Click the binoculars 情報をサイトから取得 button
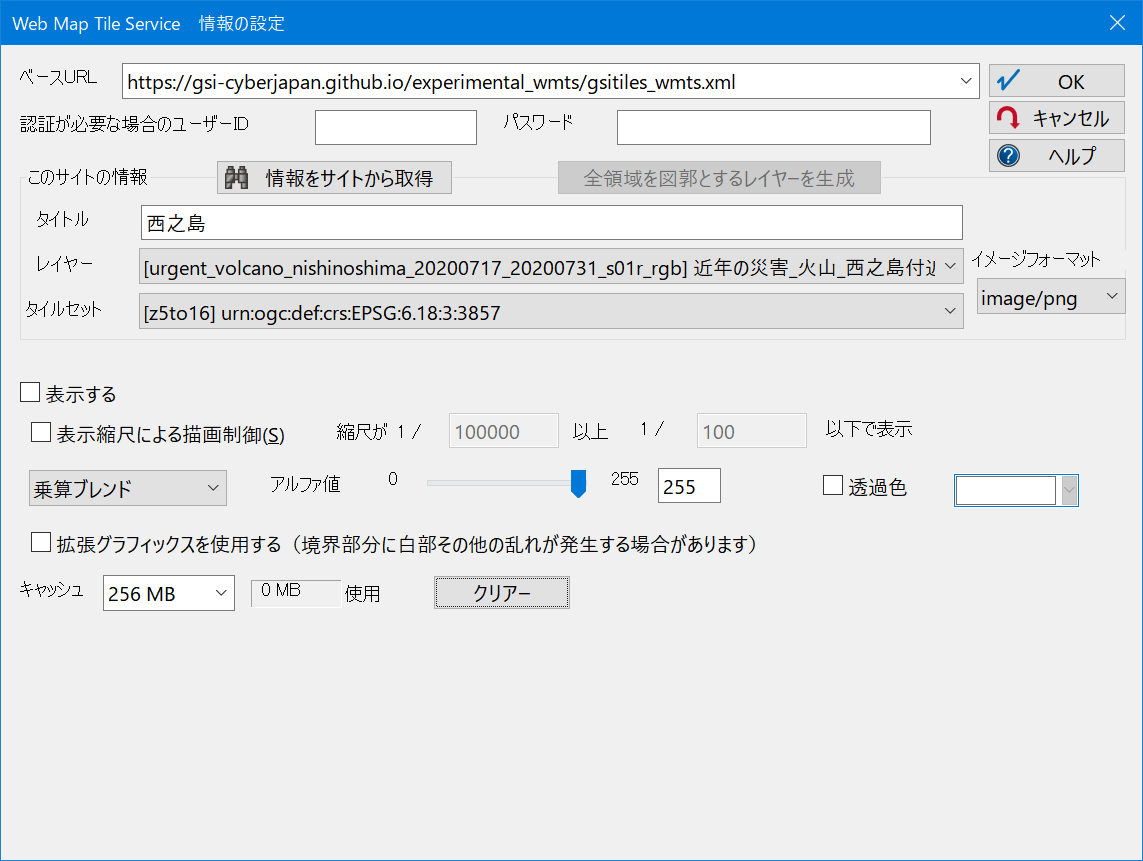1143x861 pixels. (334, 178)
